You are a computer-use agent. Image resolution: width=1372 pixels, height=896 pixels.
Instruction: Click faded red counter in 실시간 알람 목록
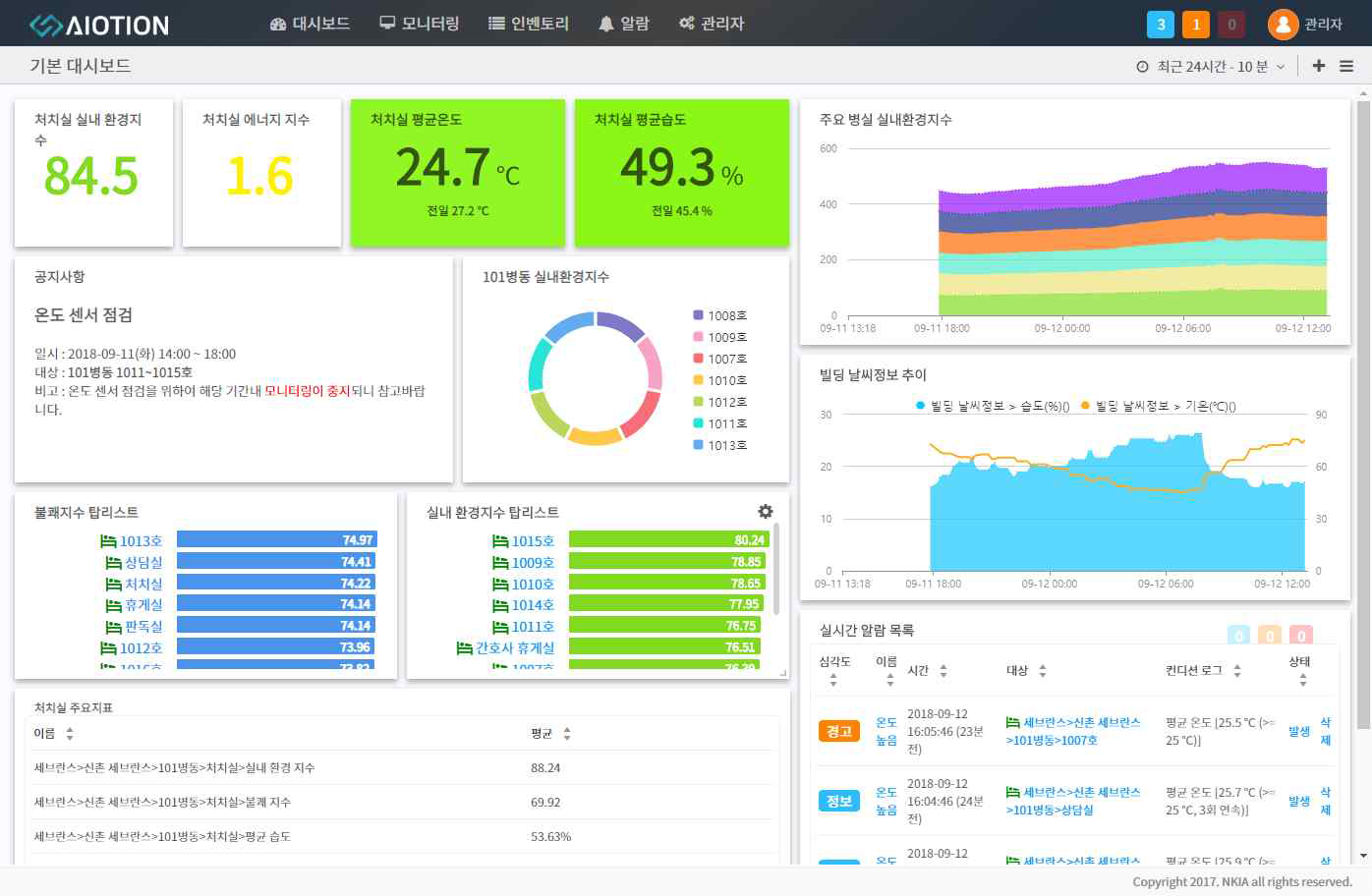pos(1301,635)
